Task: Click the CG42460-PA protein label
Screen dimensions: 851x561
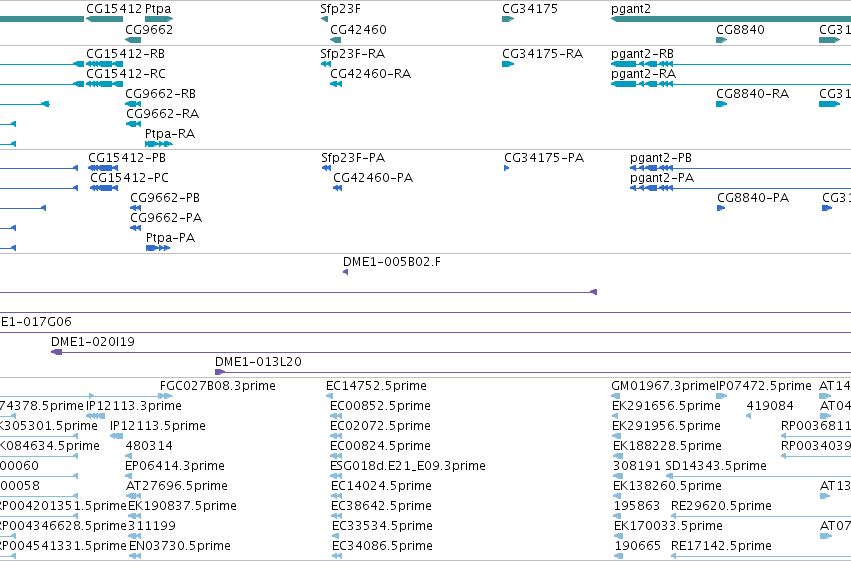Action: [x=373, y=178]
